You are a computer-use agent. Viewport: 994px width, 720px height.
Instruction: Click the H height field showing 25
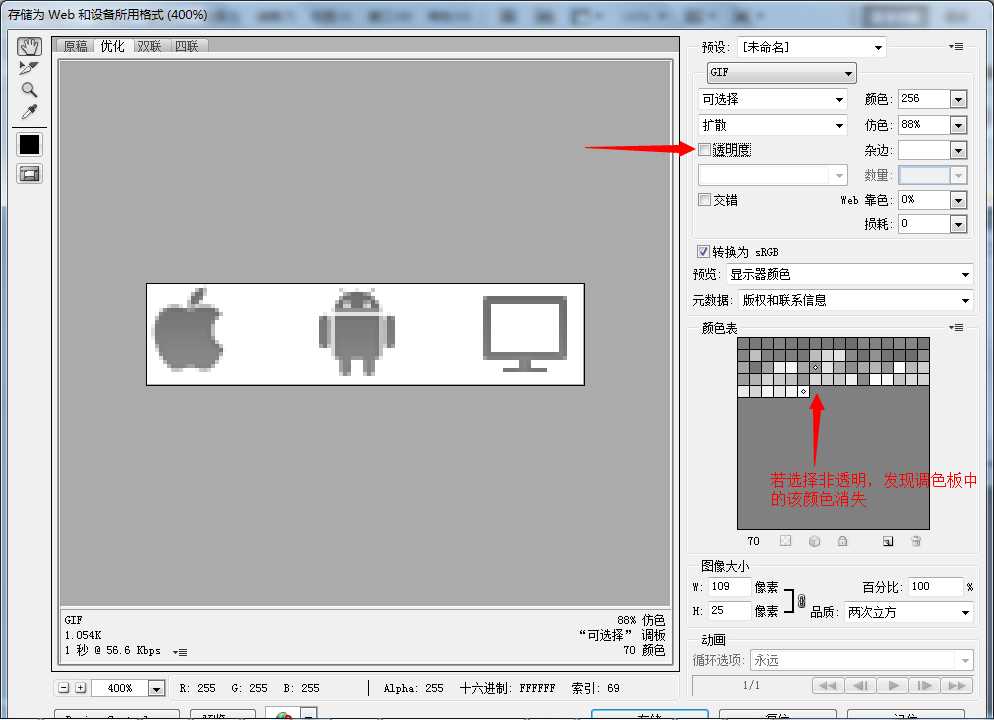click(x=729, y=611)
